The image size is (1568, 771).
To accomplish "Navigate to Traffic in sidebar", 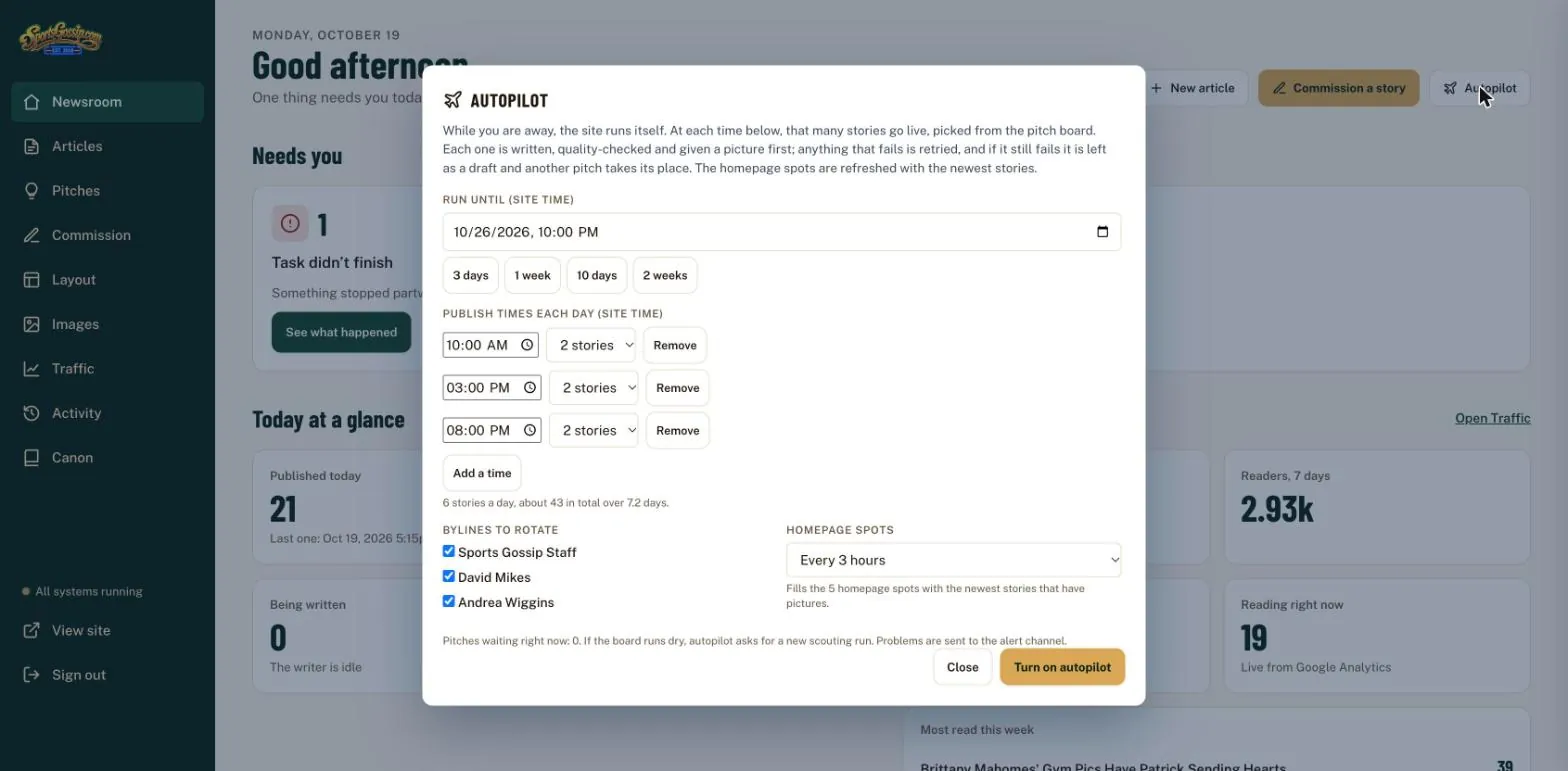I will pos(107,369).
